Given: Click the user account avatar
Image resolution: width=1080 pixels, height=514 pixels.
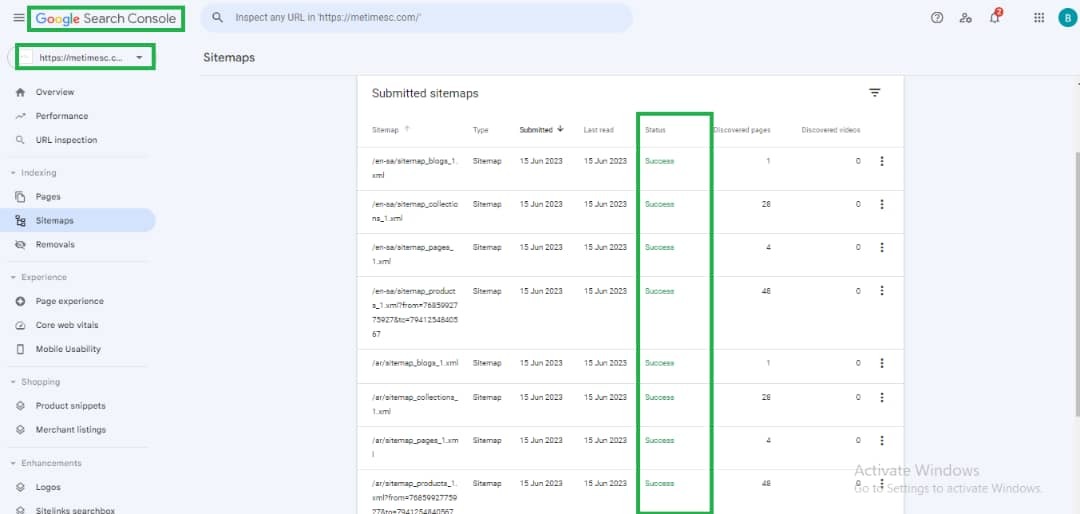Looking at the screenshot, I should pyautogui.click(x=1066, y=18).
